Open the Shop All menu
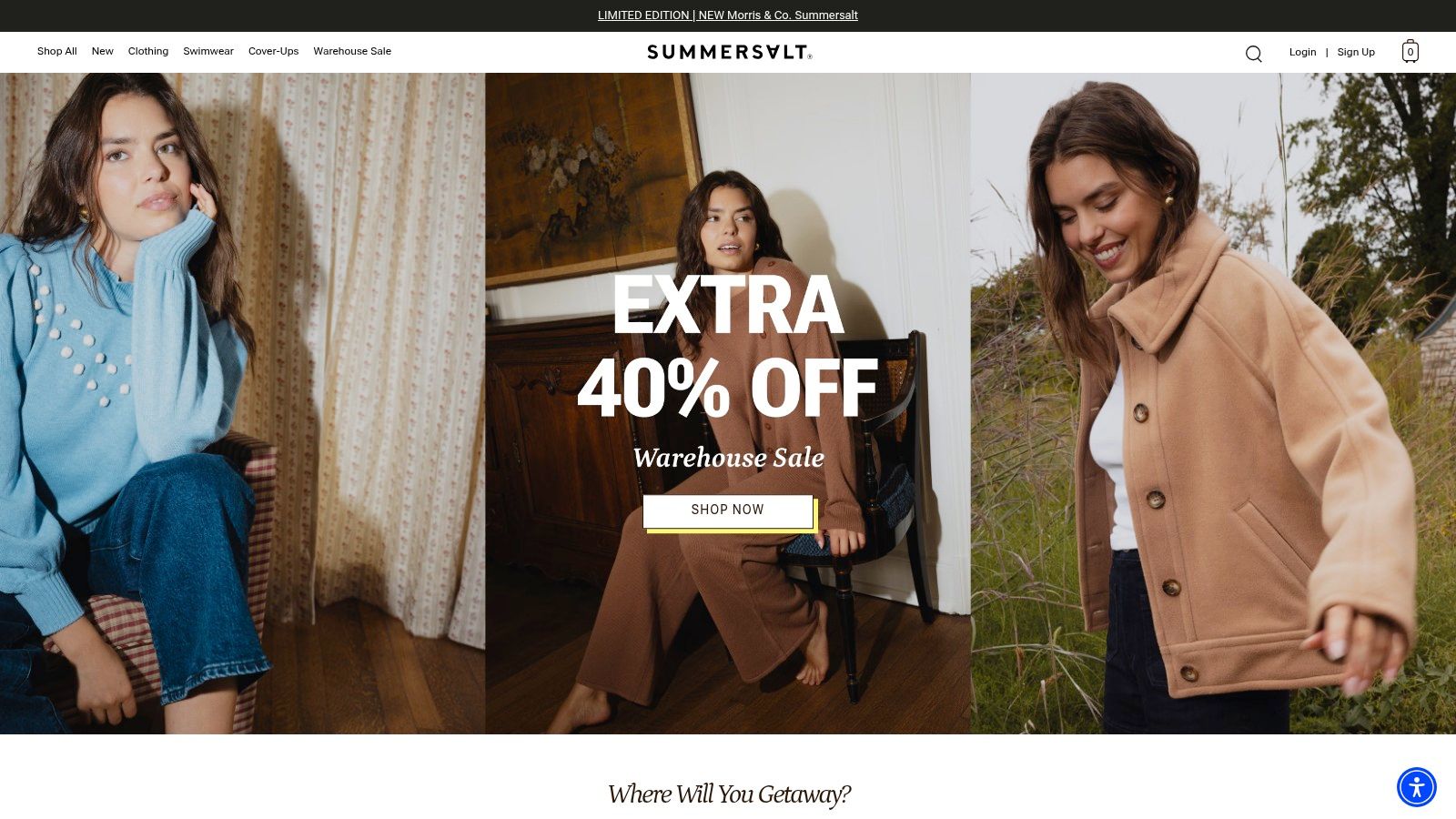The width and height of the screenshot is (1456, 819). [56, 51]
